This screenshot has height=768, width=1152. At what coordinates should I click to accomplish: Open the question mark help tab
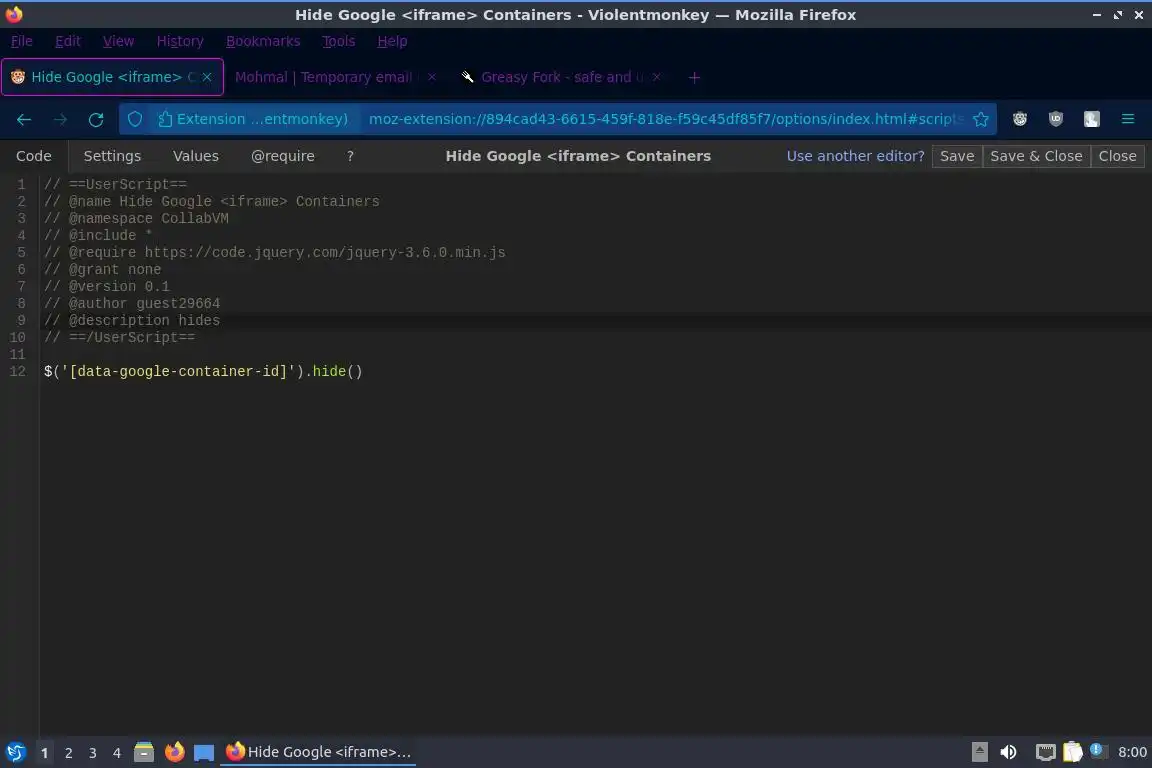tap(350, 156)
